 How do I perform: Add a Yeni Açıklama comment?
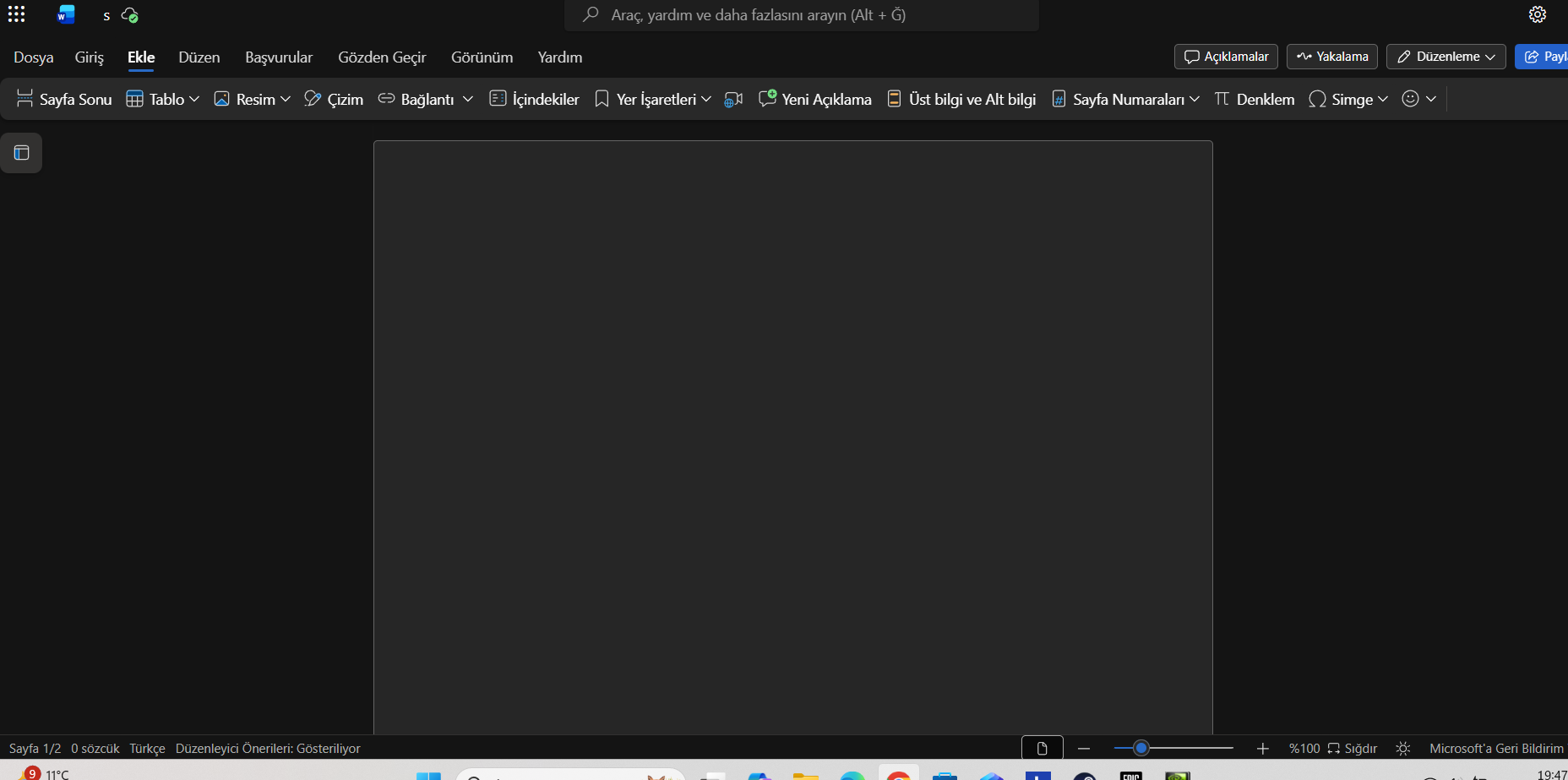[x=815, y=99]
